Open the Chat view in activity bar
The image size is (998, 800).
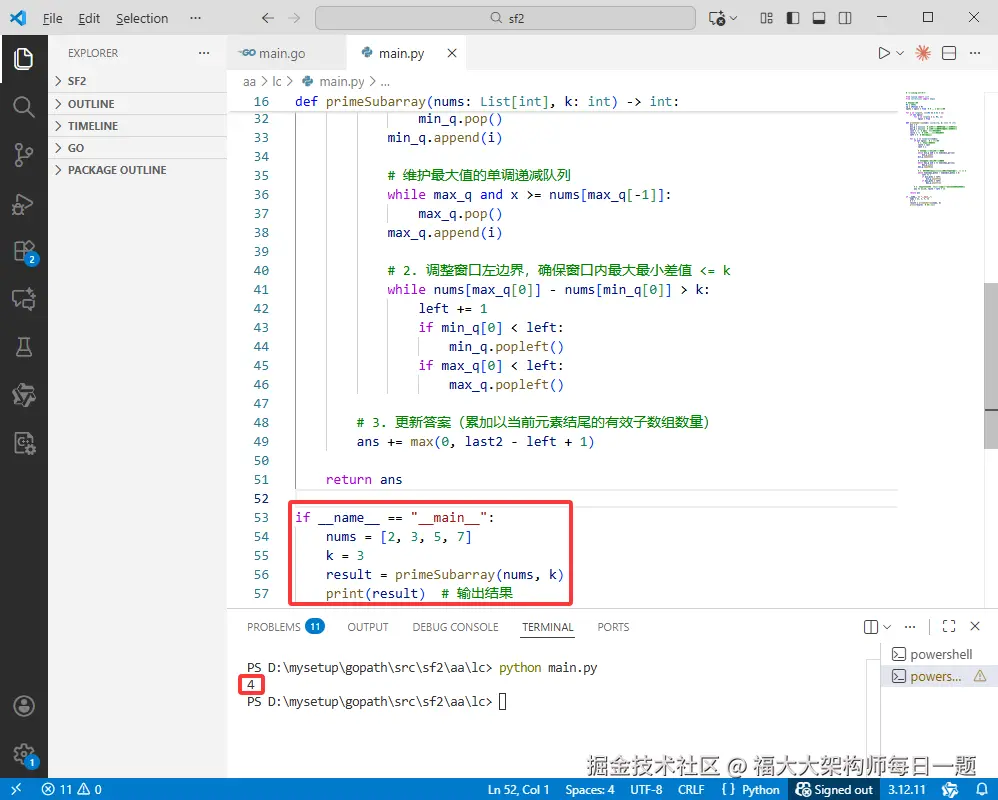coord(24,299)
